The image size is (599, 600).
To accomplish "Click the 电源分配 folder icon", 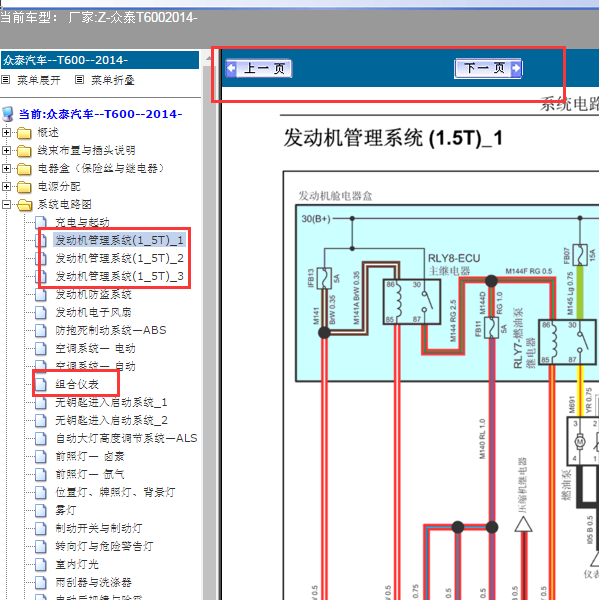I will pos(24,187).
